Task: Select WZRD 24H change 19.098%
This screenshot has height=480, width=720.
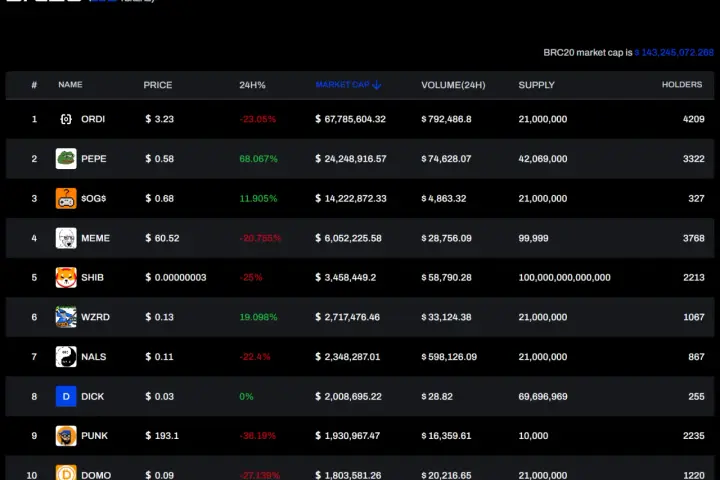Action: point(259,317)
